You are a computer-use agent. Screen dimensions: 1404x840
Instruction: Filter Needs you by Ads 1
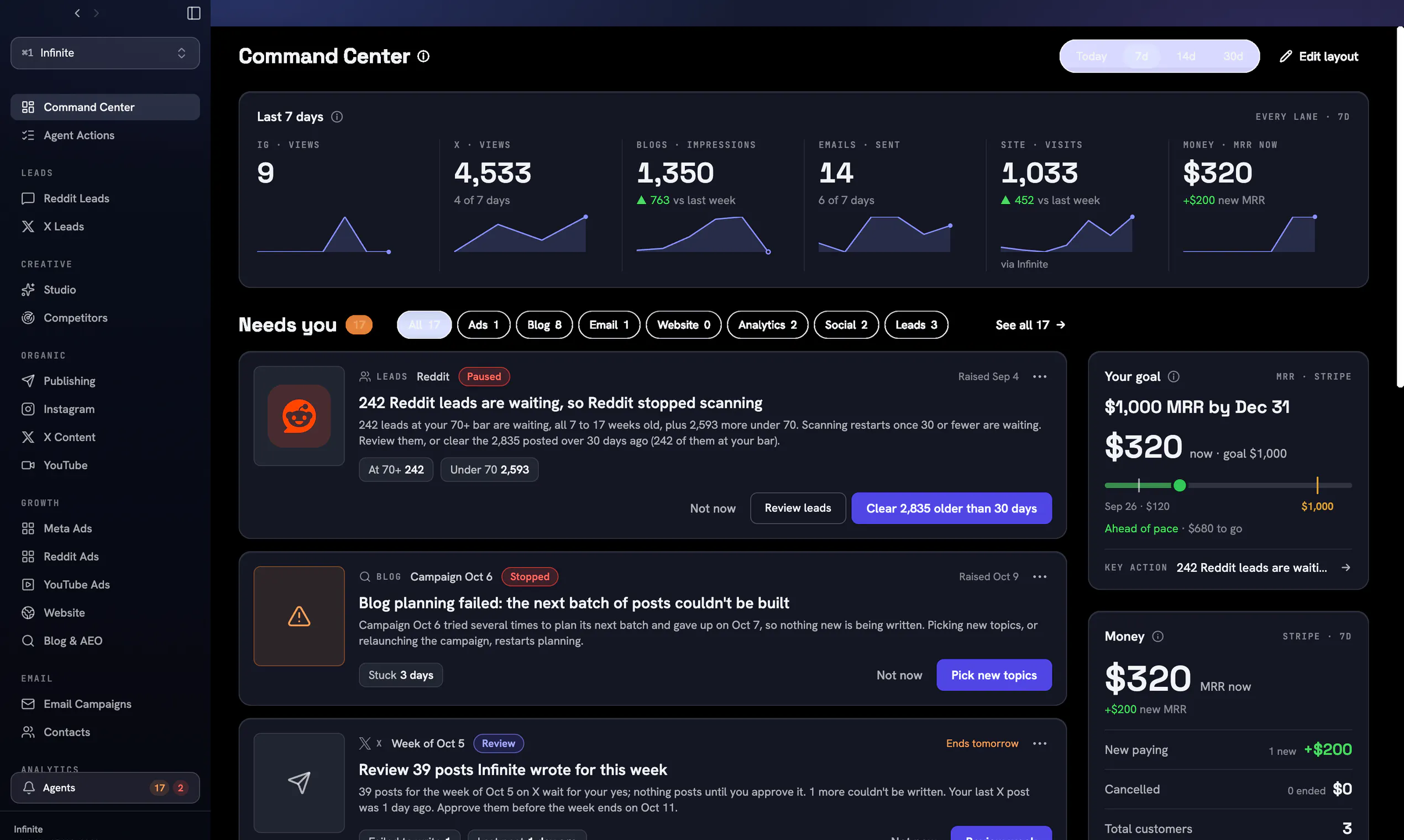pyautogui.click(x=484, y=325)
